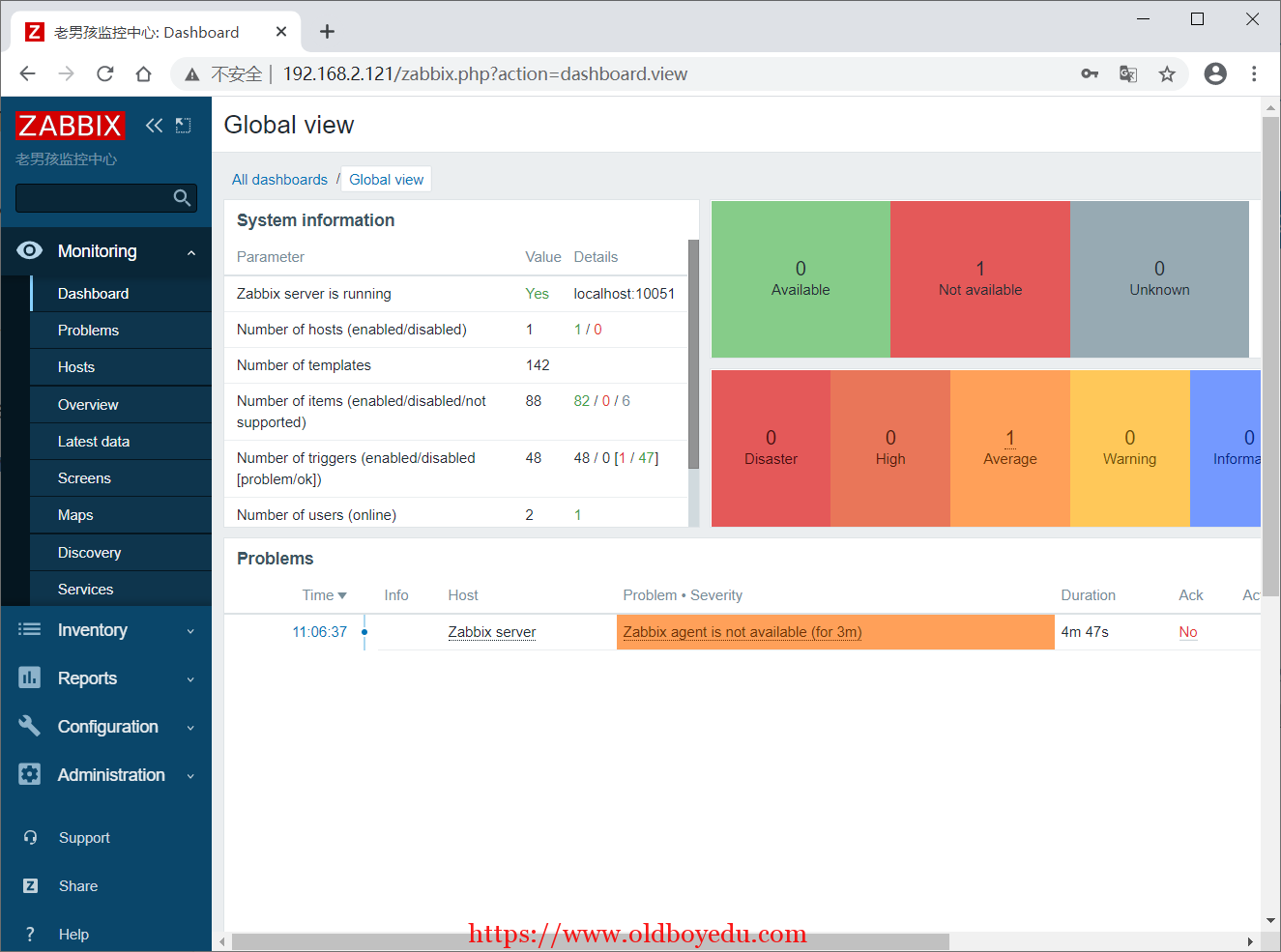Open the browser three-dot menu
This screenshot has height=952, width=1281.
point(1254,74)
